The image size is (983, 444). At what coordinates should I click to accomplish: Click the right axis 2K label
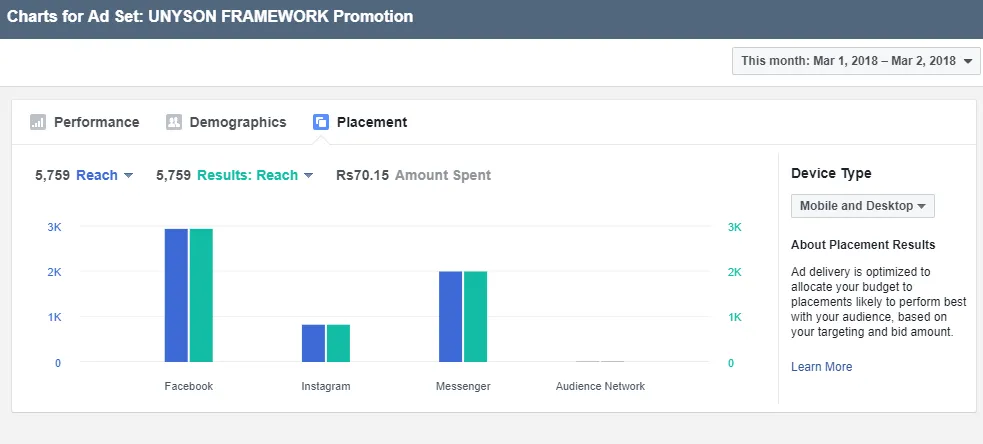[x=734, y=272]
